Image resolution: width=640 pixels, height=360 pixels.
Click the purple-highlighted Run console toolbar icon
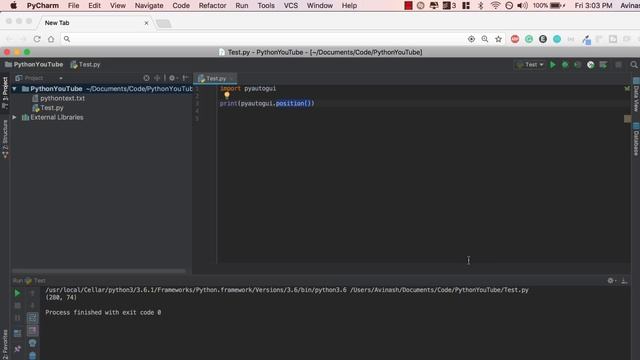click(33, 331)
